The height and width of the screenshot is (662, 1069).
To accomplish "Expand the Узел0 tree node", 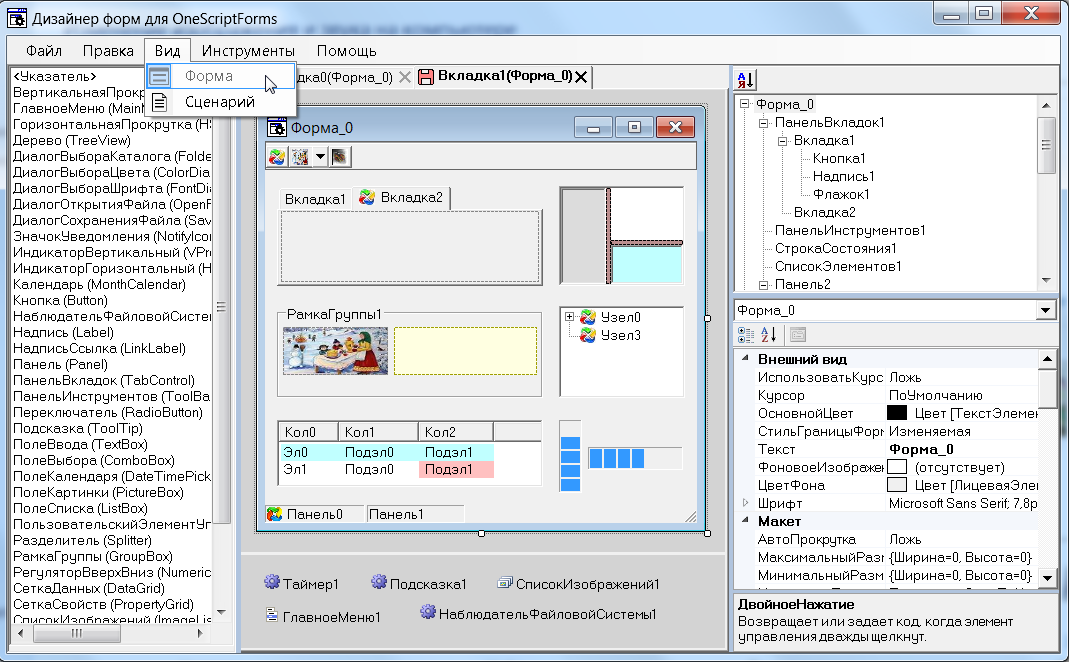I will pyautogui.click(x=570, y=317).
